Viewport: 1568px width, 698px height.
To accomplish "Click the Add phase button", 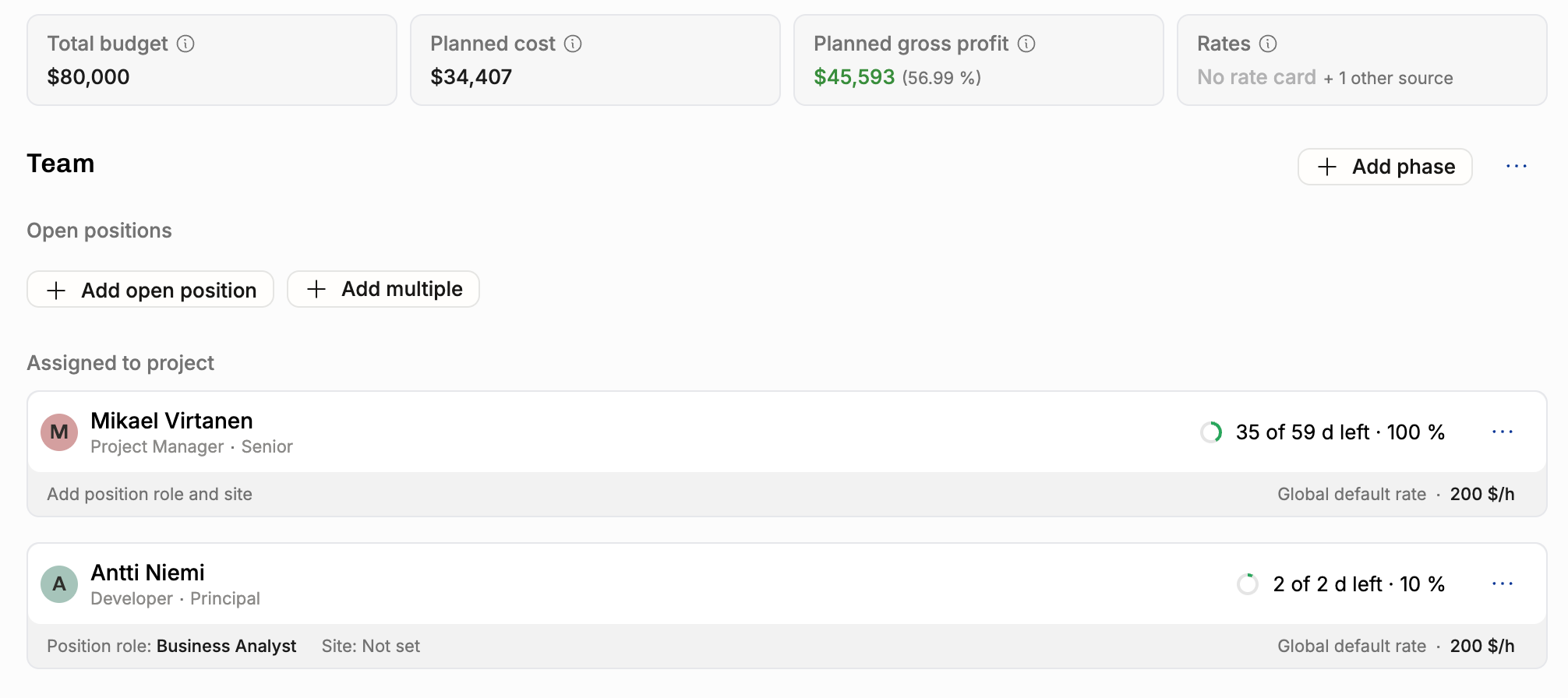I will 1385,167.
